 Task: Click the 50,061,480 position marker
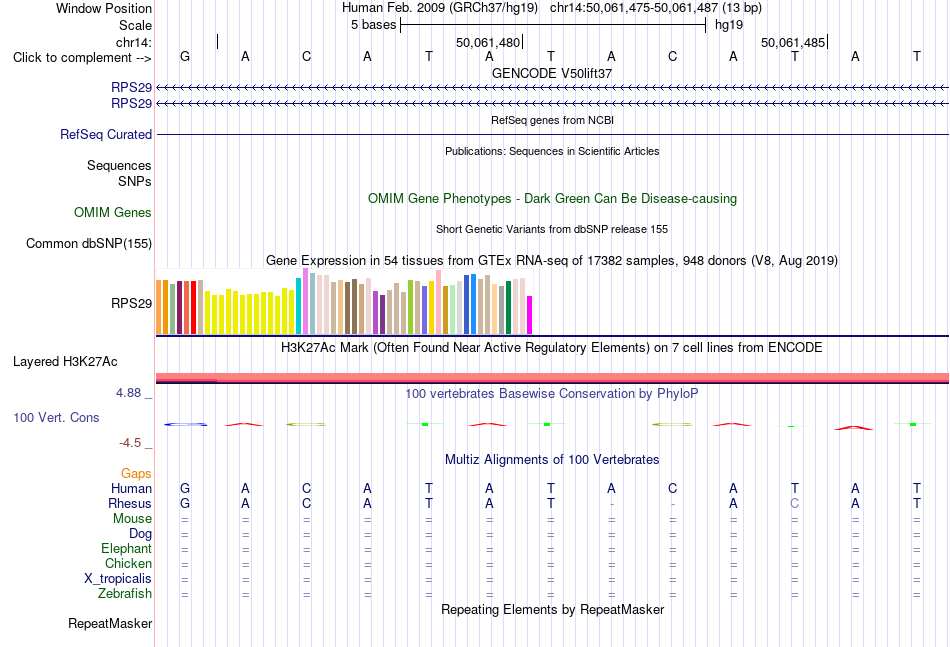[x=488, y=42]
